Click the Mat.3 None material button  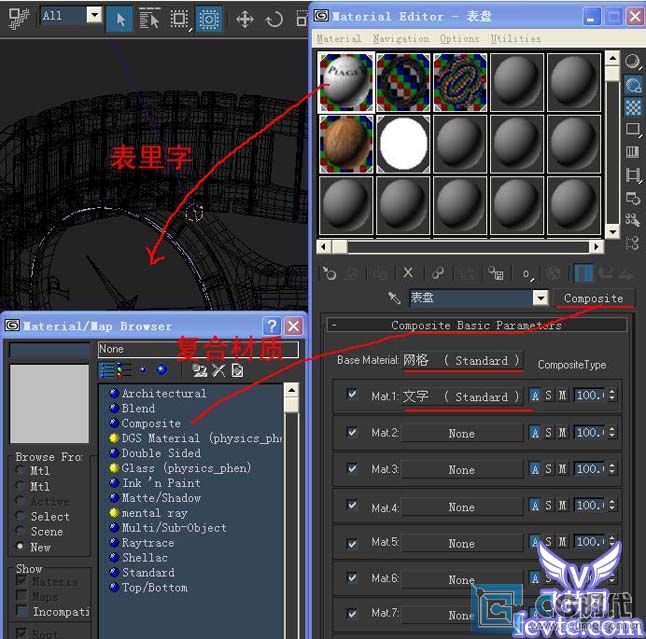461,470
